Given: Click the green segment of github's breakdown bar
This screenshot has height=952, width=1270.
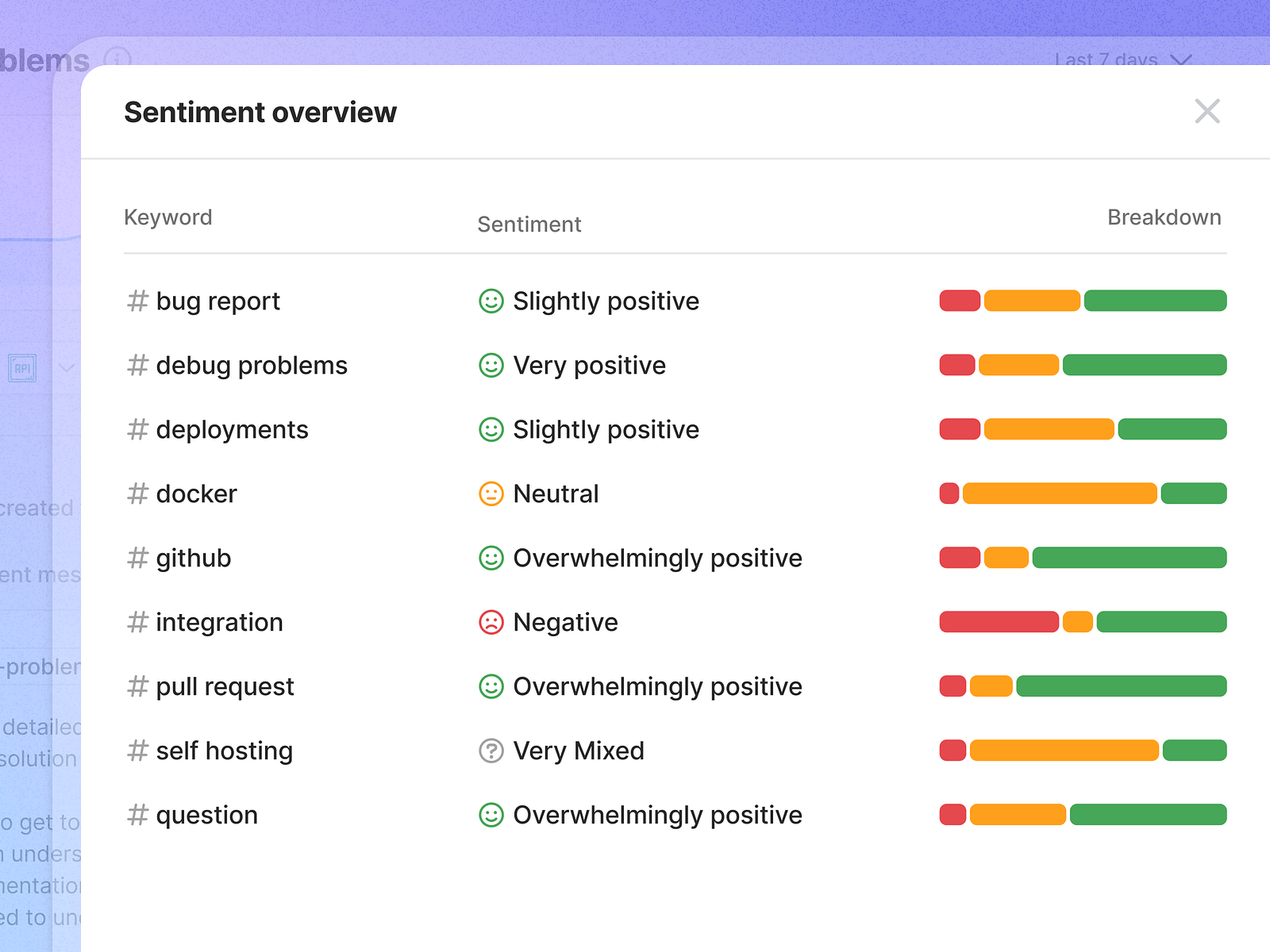Looking at the screenshot, I should pyautogui.click(x=1129, y=558).
